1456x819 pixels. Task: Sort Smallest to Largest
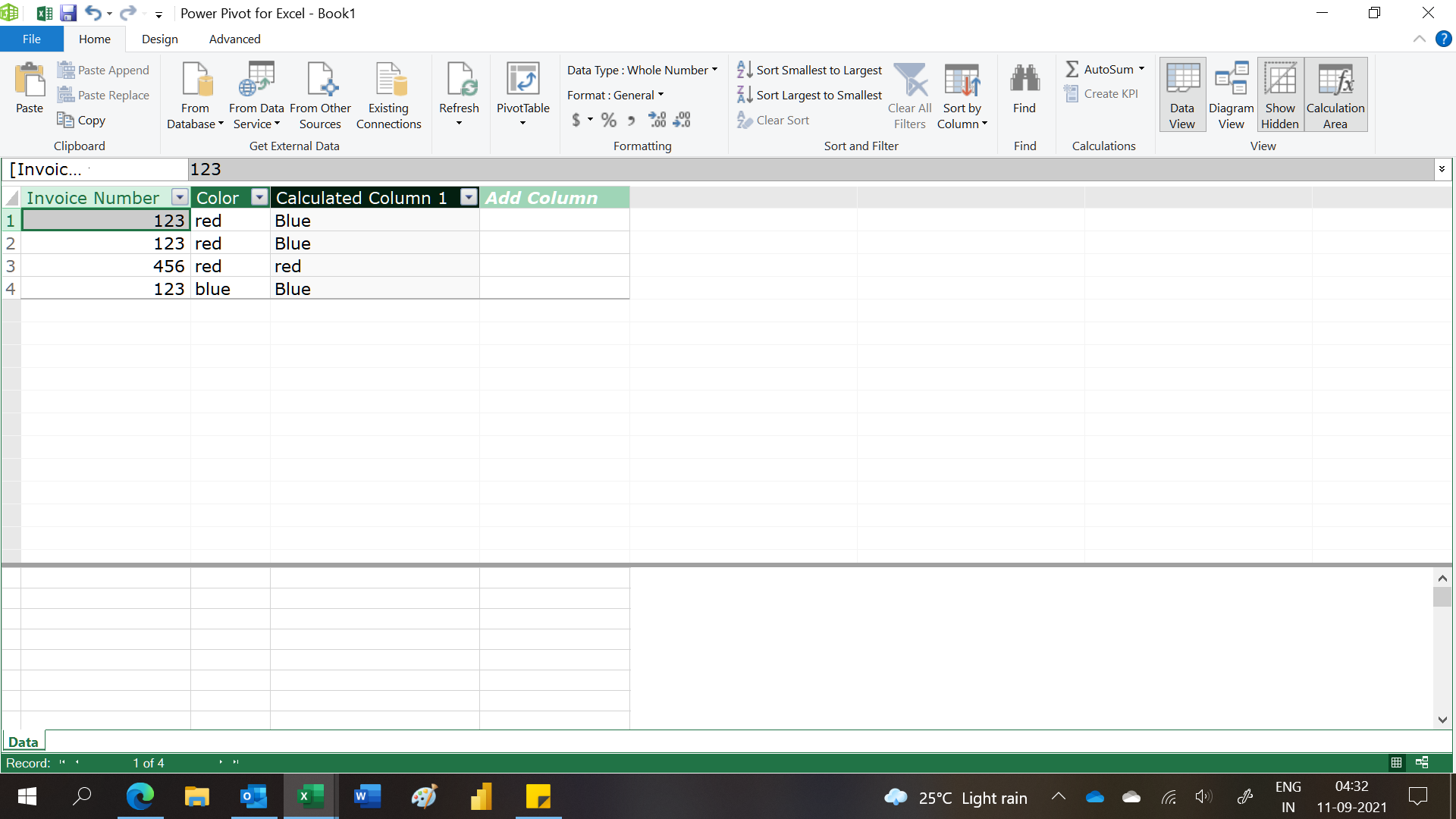pyautogui.click(x=809, y=70)
